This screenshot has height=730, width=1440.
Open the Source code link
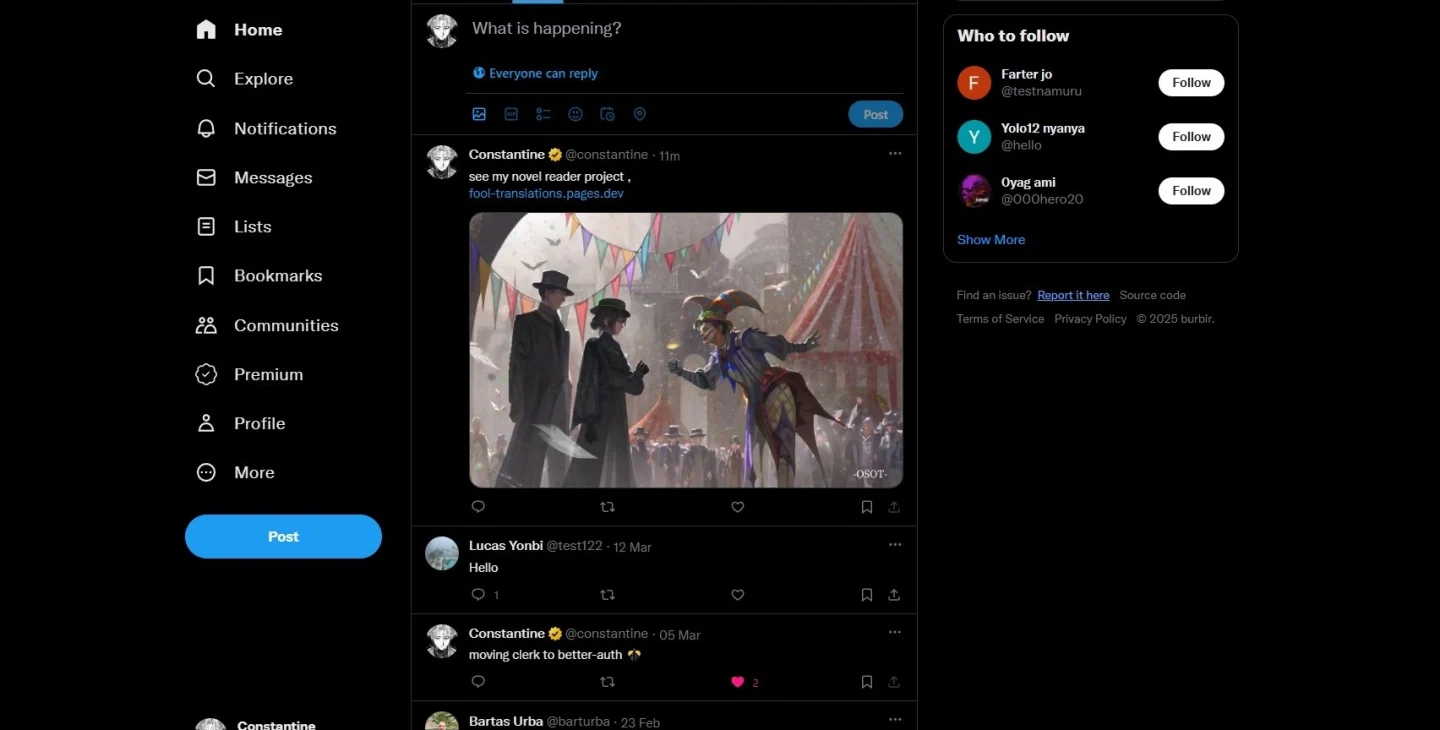[1153, 295]
